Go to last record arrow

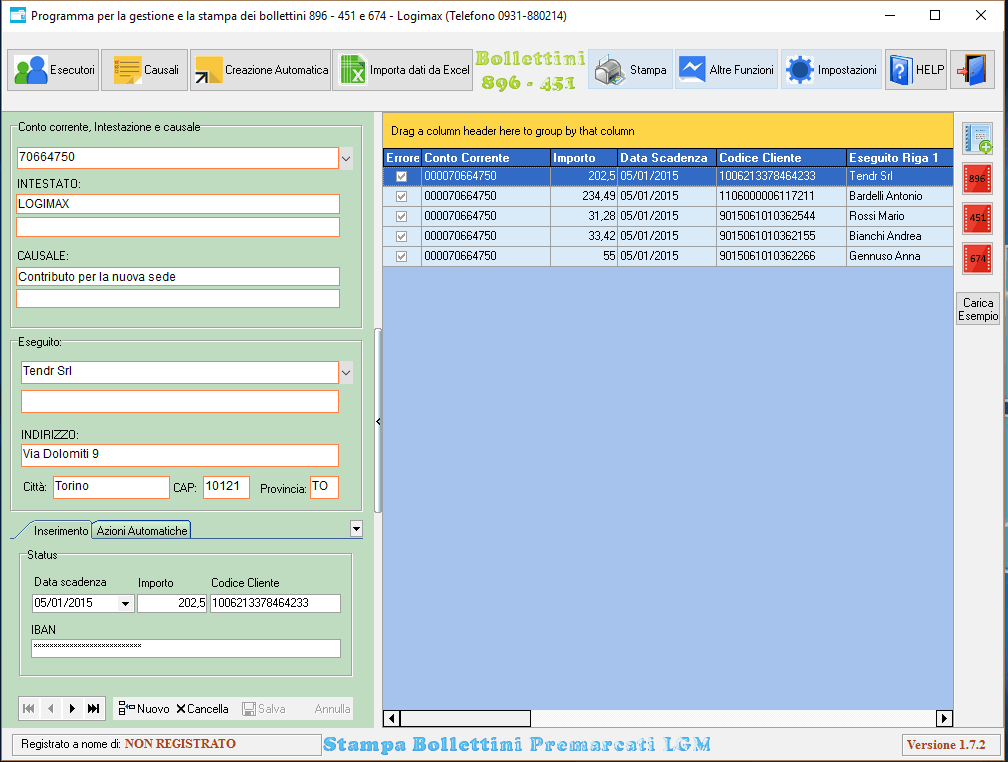[x=94, y=709]
